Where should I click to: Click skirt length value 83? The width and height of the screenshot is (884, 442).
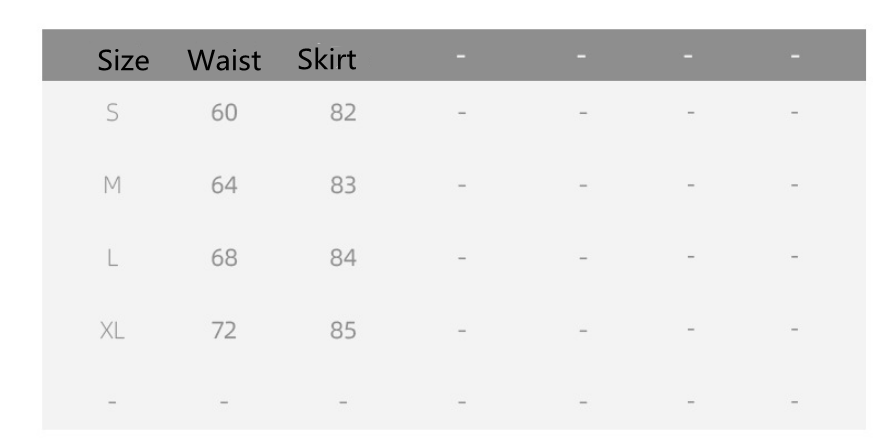tap(343, 185)
